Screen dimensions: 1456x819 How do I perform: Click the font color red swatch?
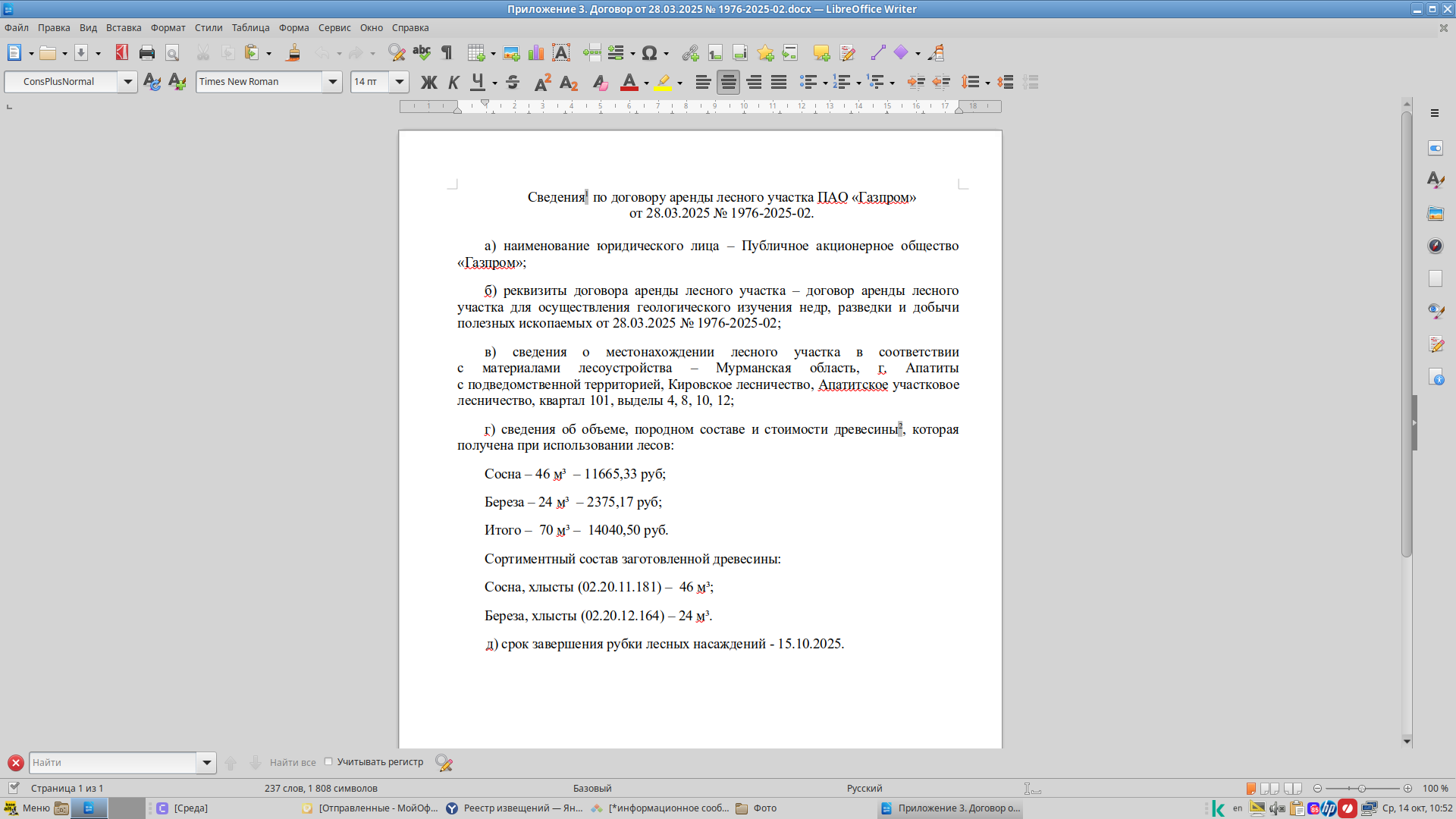[629, 82]
